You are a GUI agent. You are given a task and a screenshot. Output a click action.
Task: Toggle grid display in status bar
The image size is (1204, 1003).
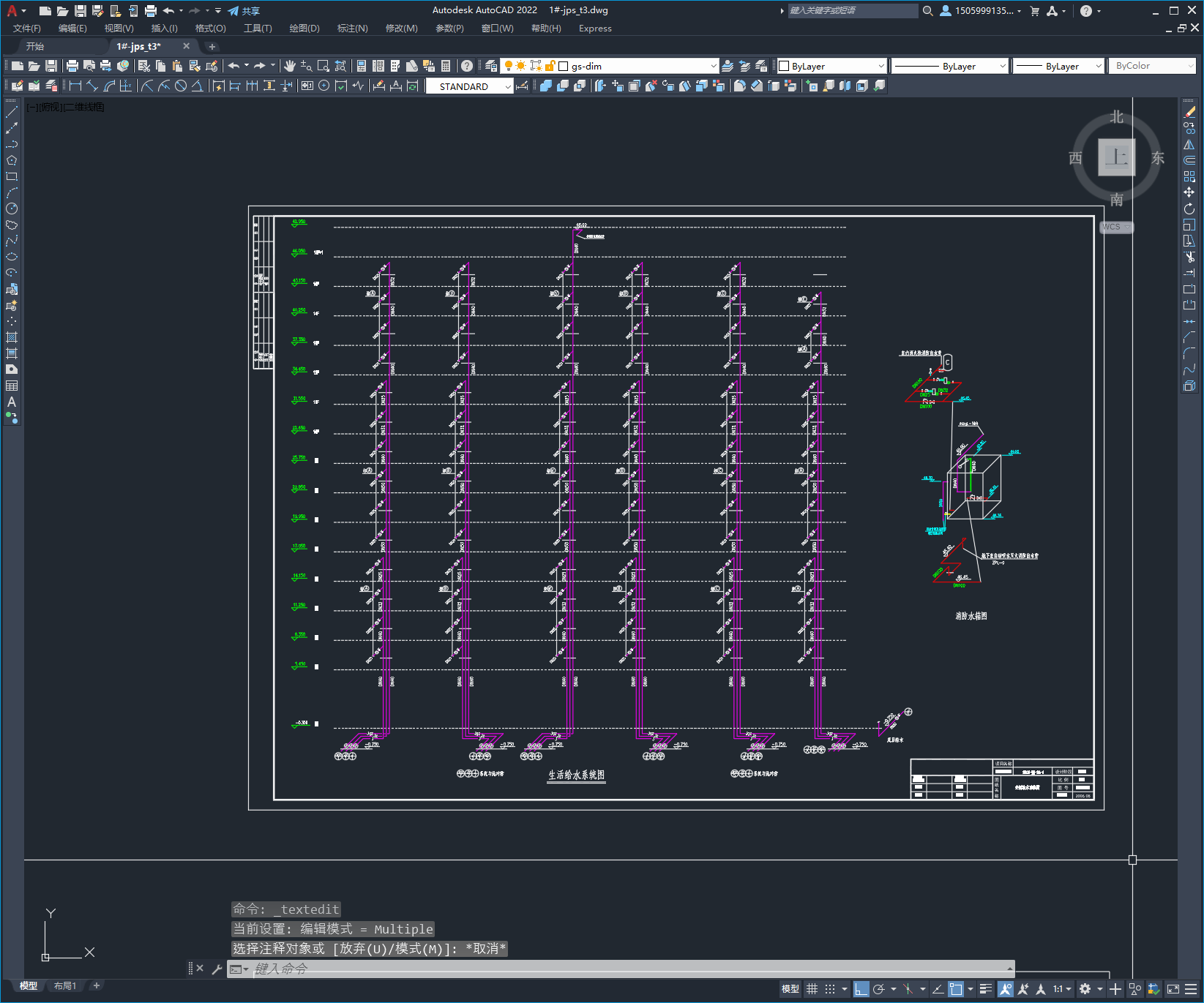pos(812,989)
